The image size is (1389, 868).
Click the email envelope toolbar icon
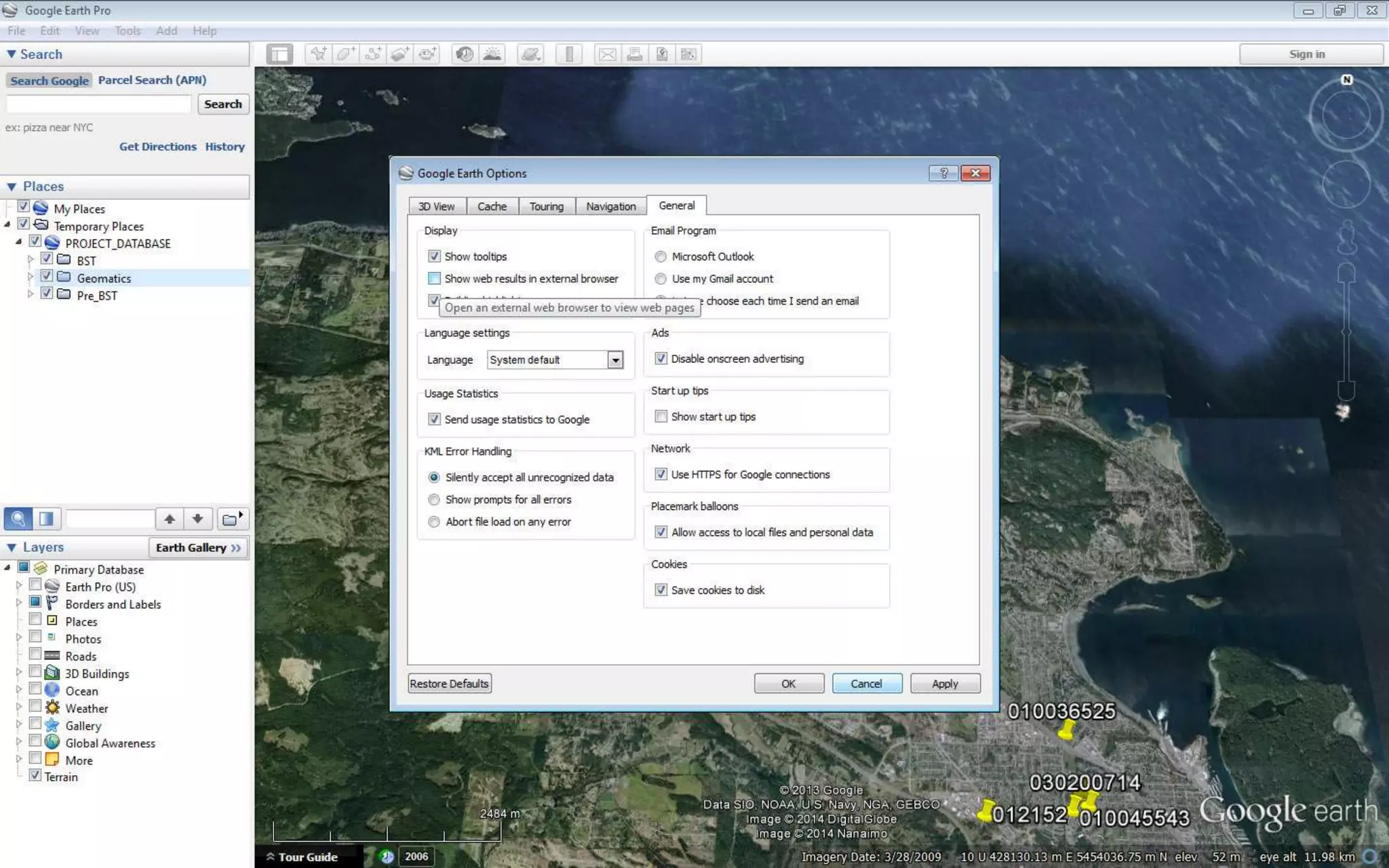(x=608, y=54)
